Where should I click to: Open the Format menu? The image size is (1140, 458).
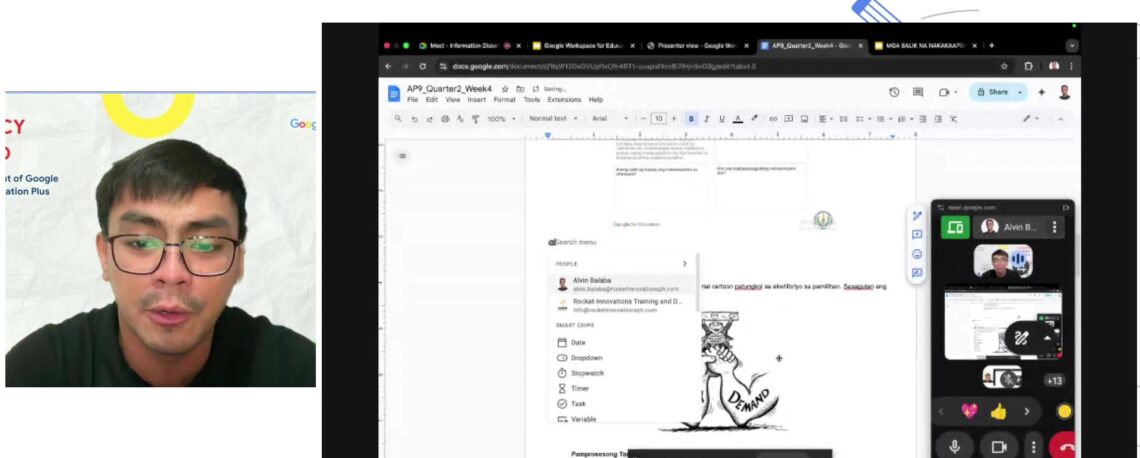[504, 100]
